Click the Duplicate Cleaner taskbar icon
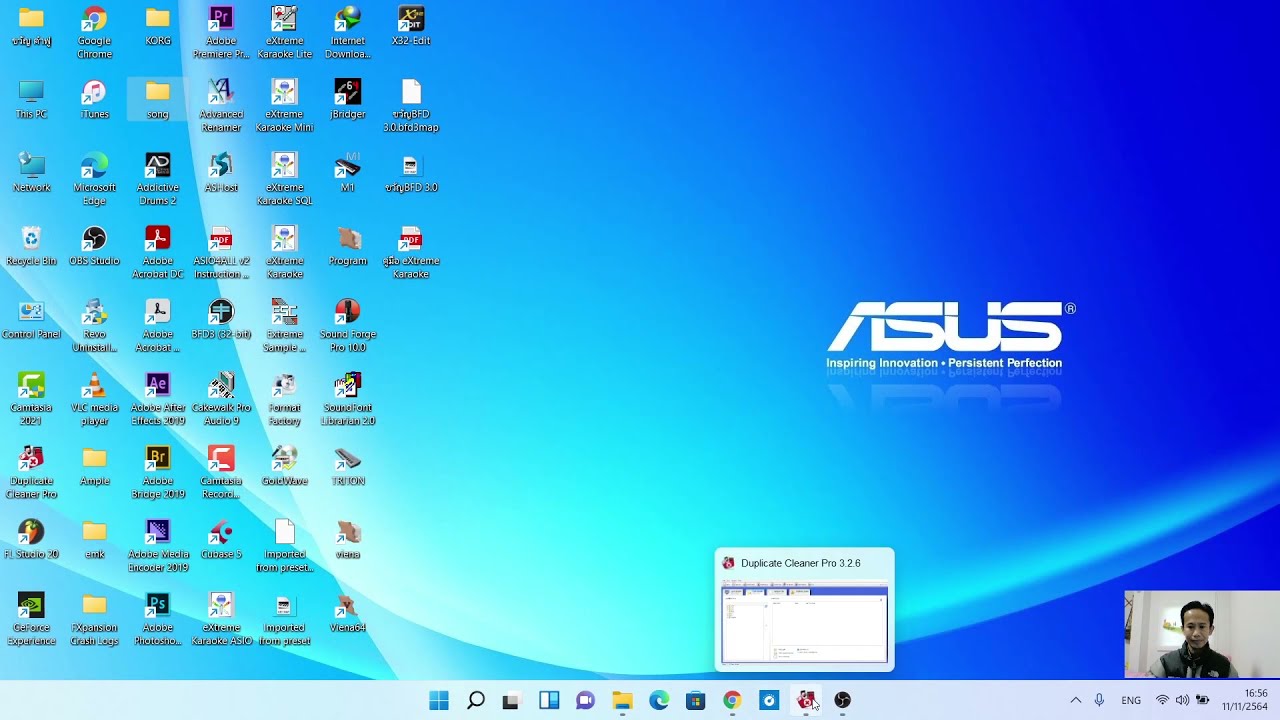This screenshot has height=720, width=1280. 806,701
